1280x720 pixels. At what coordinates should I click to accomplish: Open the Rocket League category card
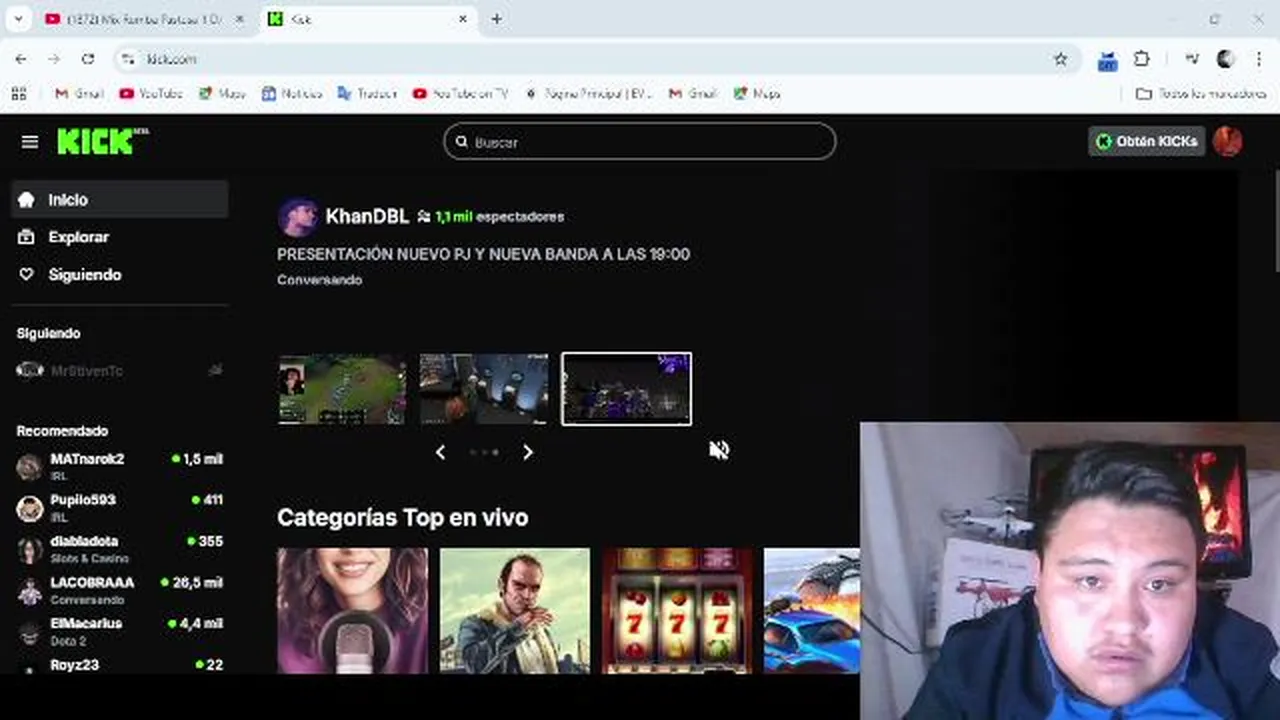click(812, 611)
